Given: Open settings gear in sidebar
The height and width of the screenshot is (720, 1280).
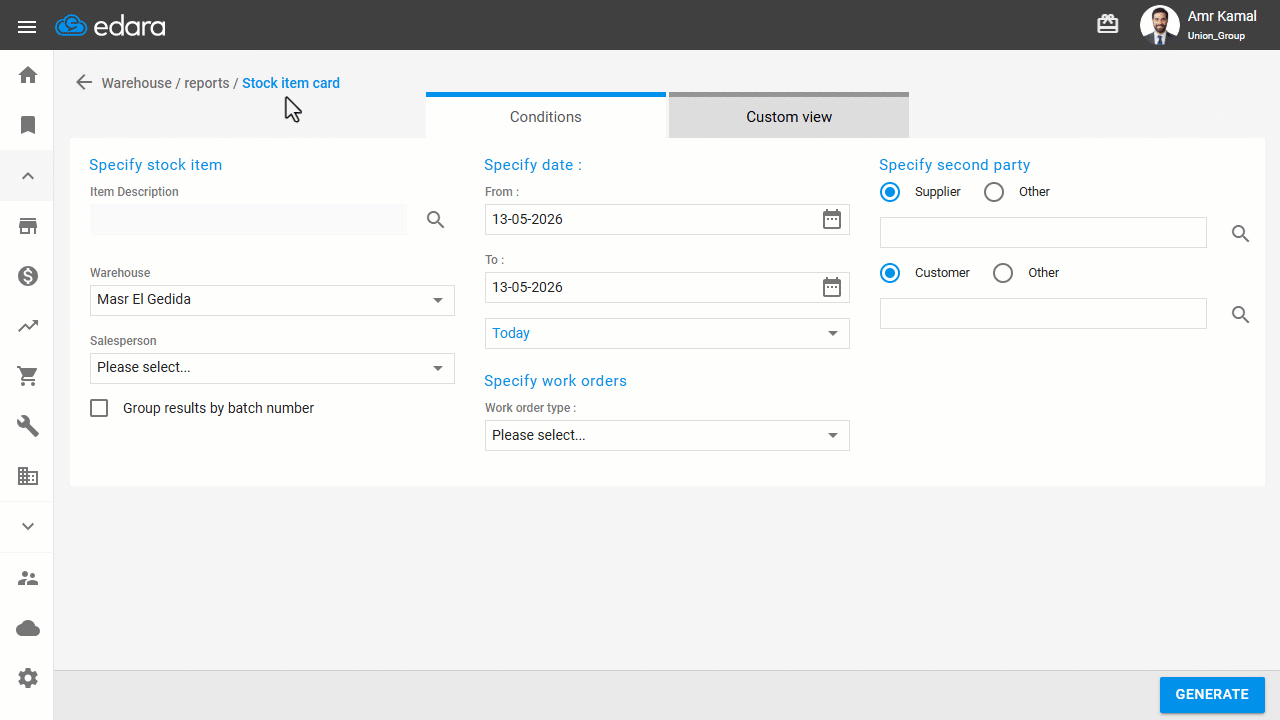Looking at the screenshot, I should [x=28, y=678].
